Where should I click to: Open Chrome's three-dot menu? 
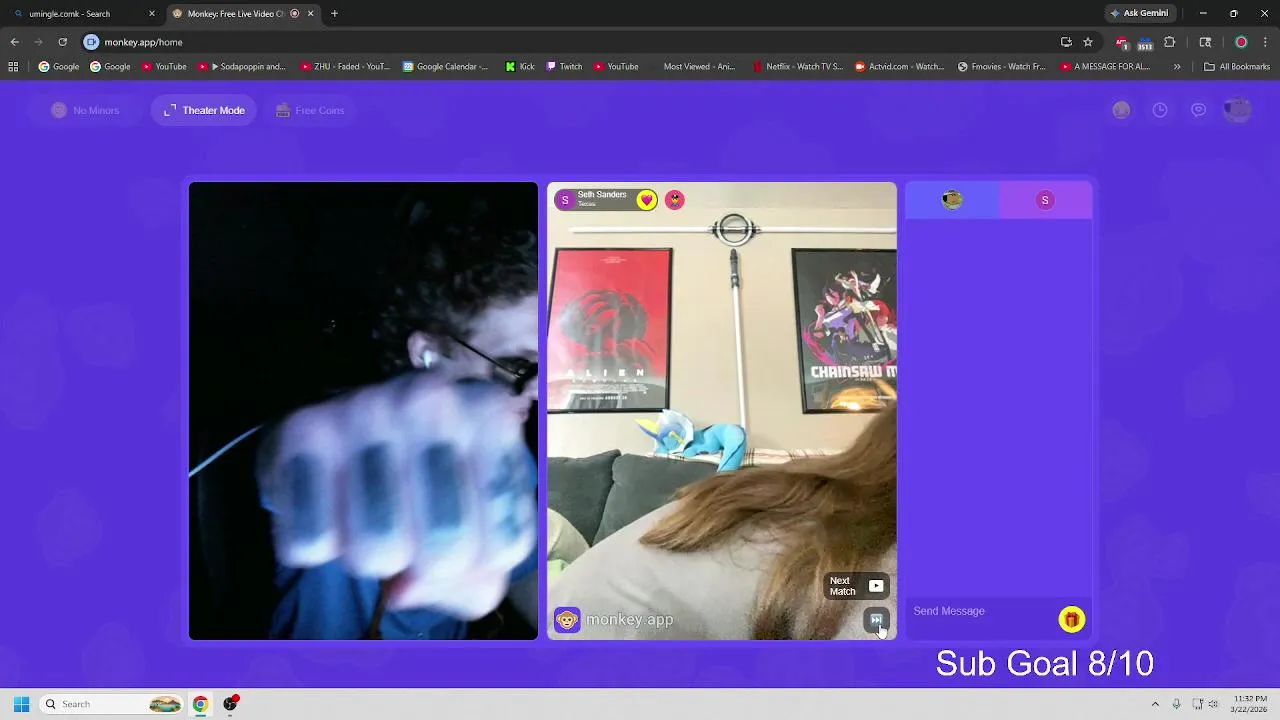[1266, 42]
